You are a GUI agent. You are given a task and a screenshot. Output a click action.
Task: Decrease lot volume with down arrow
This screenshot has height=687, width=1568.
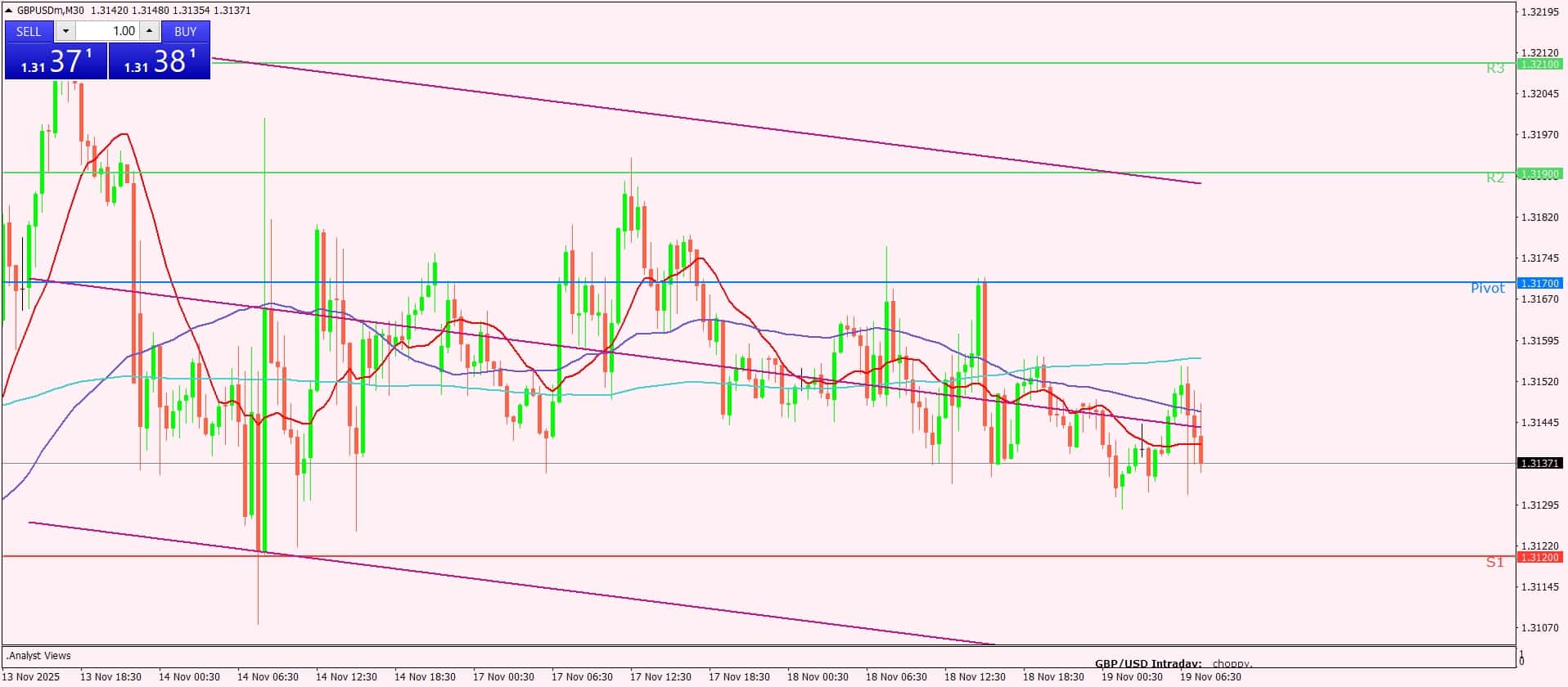65,31
